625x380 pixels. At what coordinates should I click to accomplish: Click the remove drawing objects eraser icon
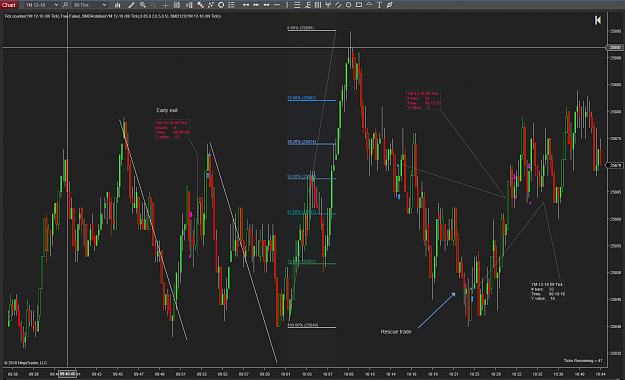389,5
